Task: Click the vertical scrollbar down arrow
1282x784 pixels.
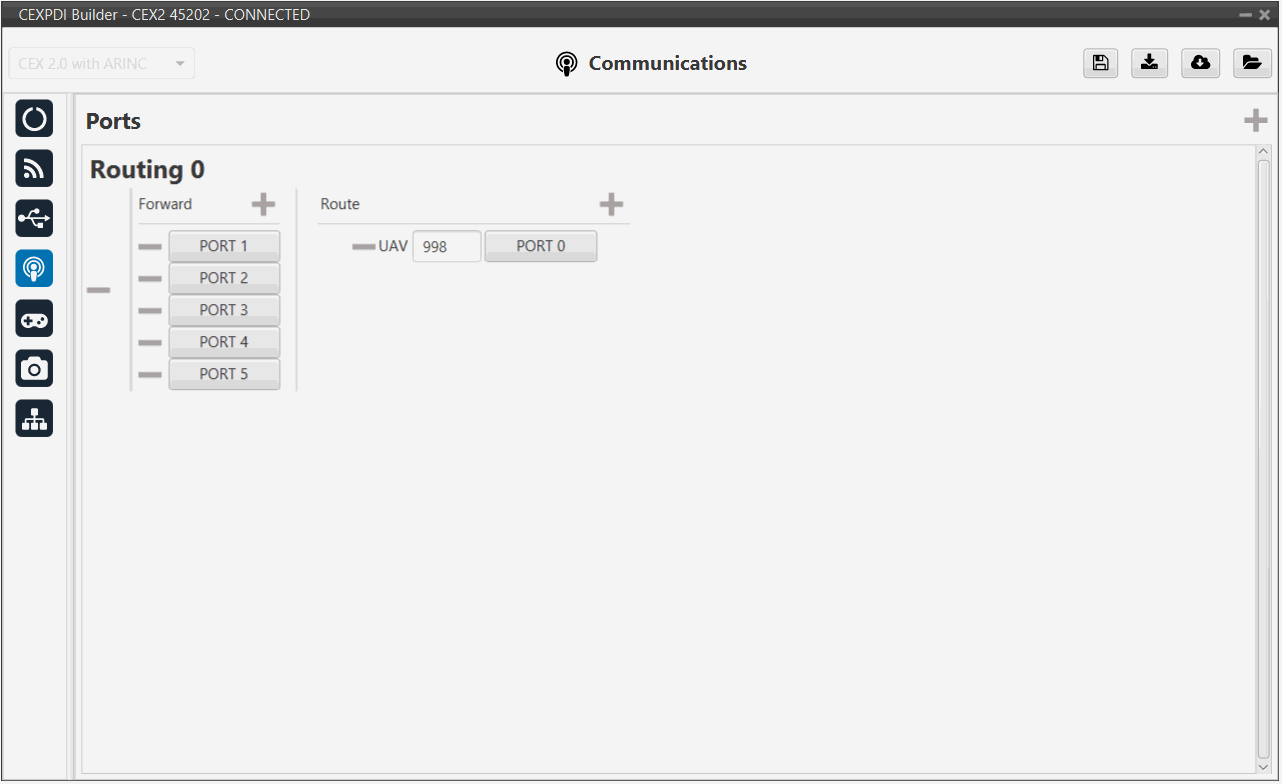Action: click(x=1264, y=766)
